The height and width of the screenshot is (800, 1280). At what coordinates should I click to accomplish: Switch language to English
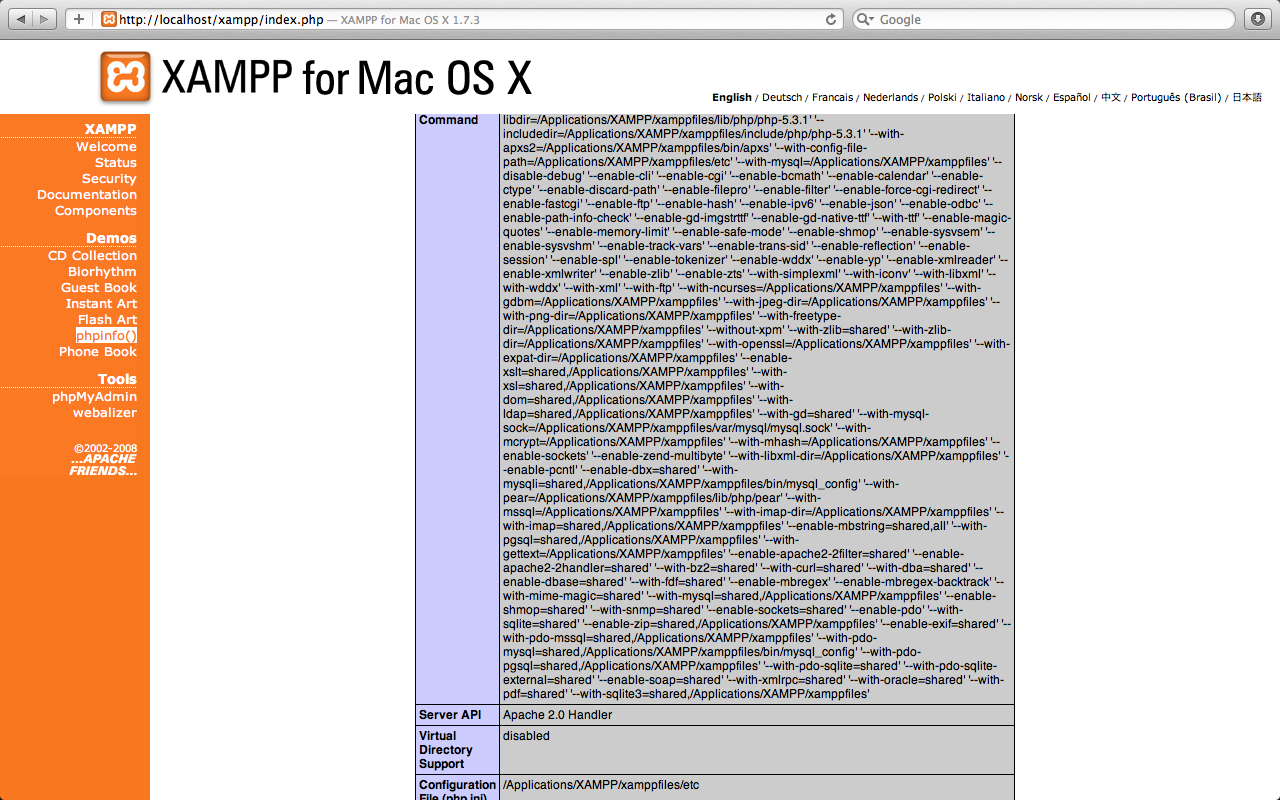(x=732, y=98)
